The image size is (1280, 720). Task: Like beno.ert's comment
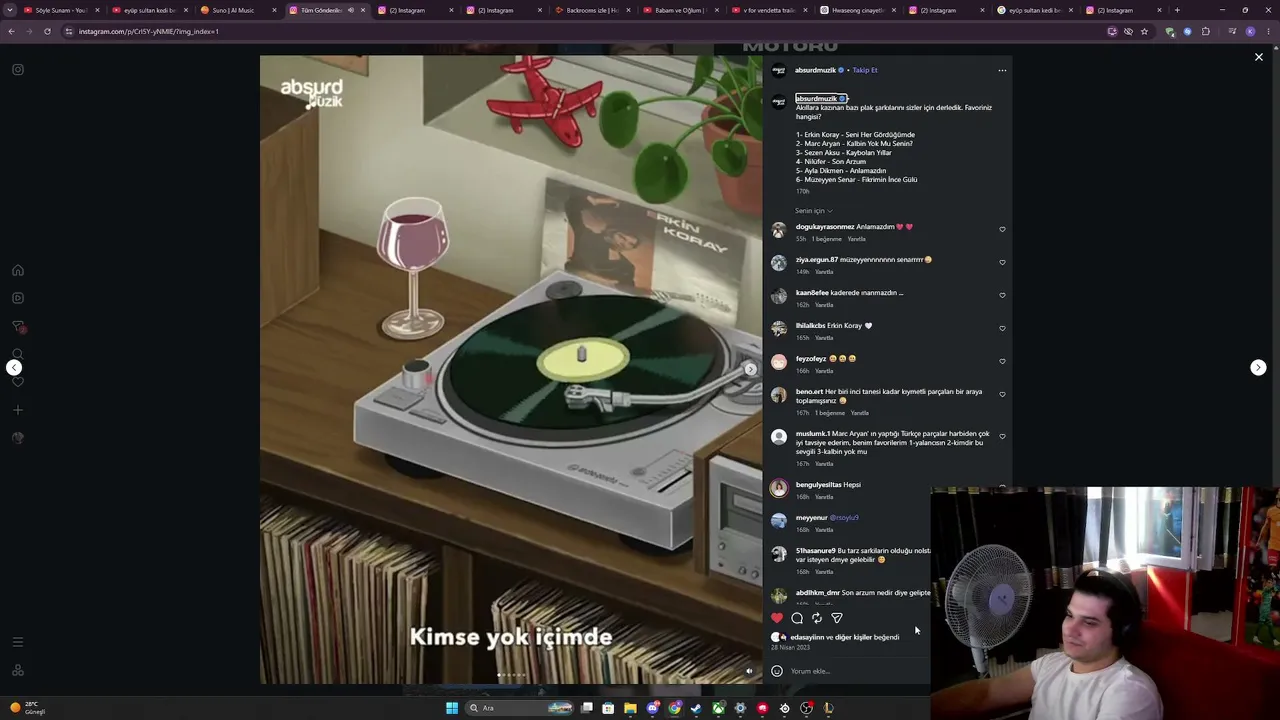(x=1002, y=394)
